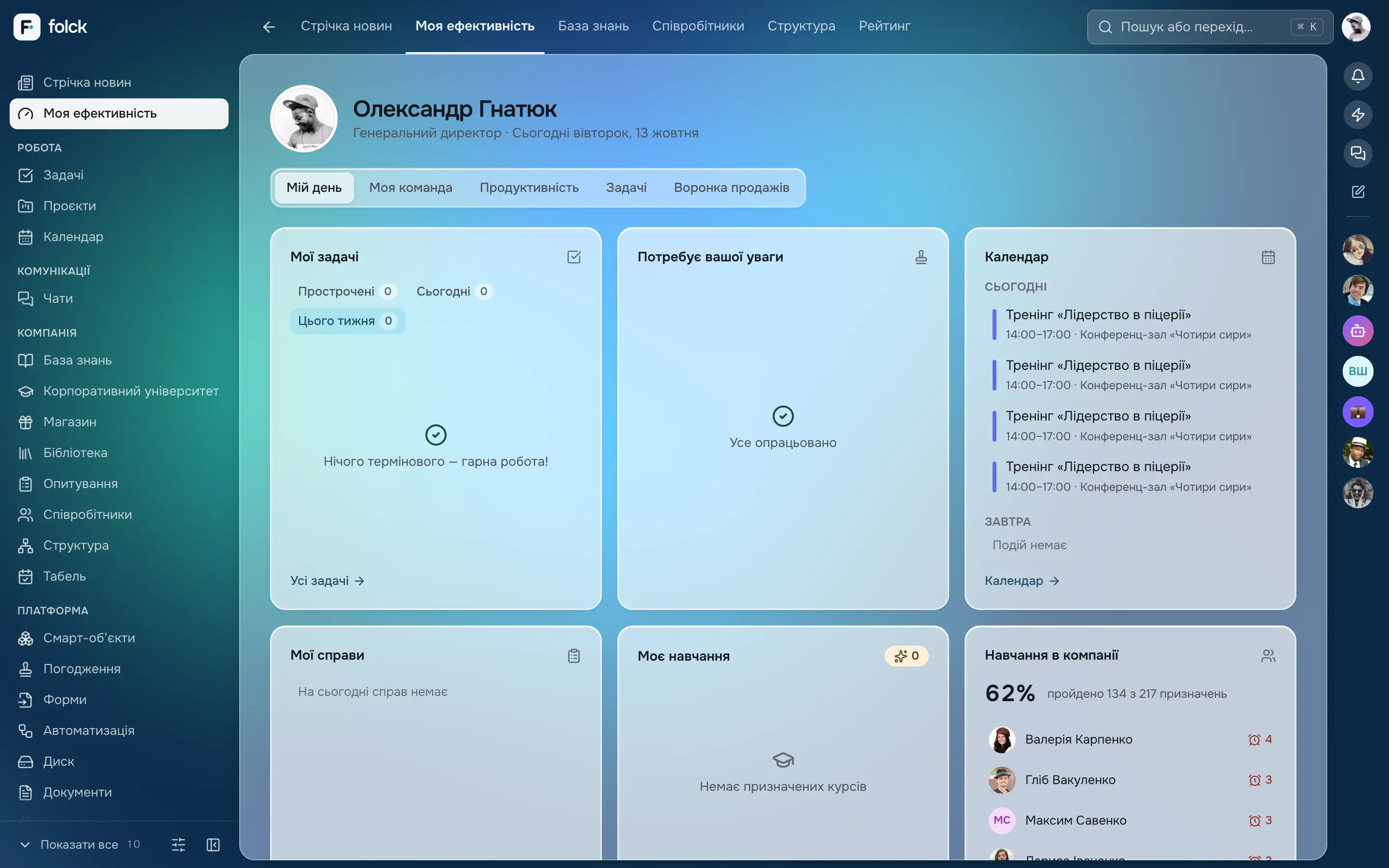The height and width of the screenshot is (868, 1389).
Task: Click the compose edit icon in right rail
Action: (x=1358, y=192)
